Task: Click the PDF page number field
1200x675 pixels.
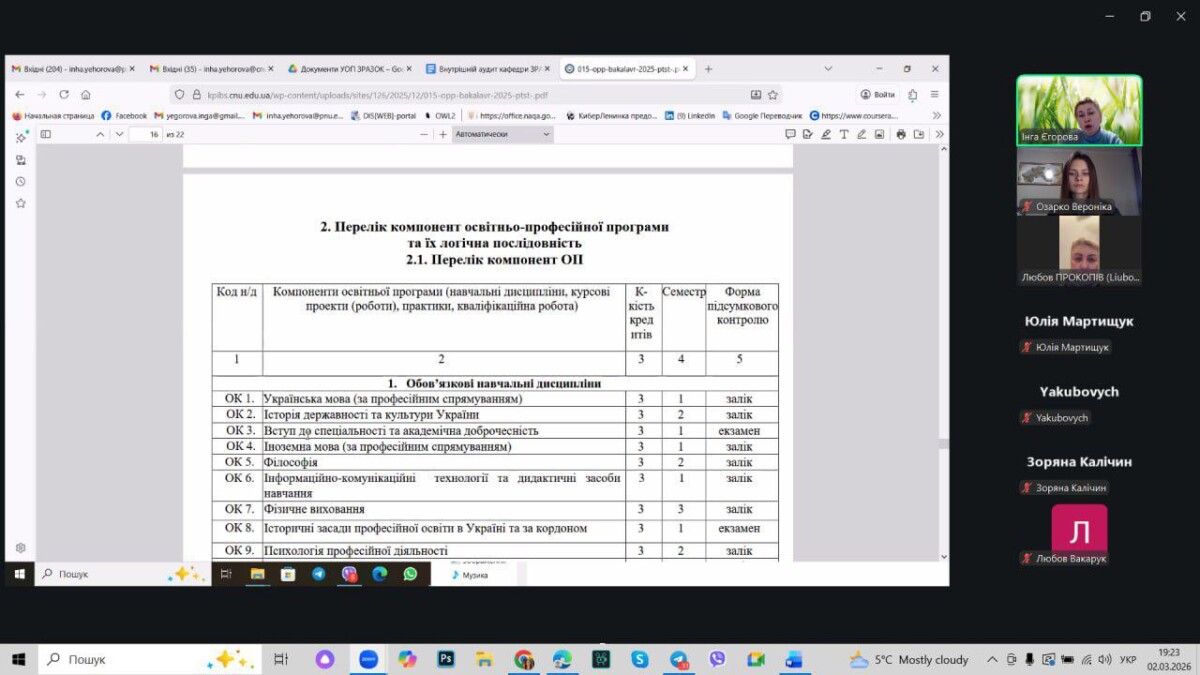Action: (146, 134)
